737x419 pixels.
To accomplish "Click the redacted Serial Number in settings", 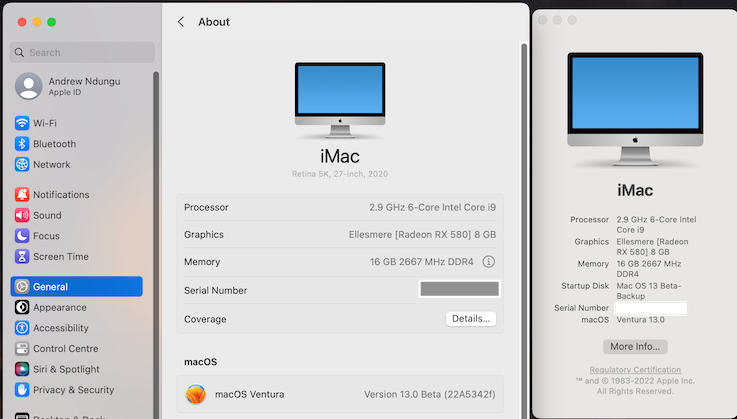I will [459, 289].
